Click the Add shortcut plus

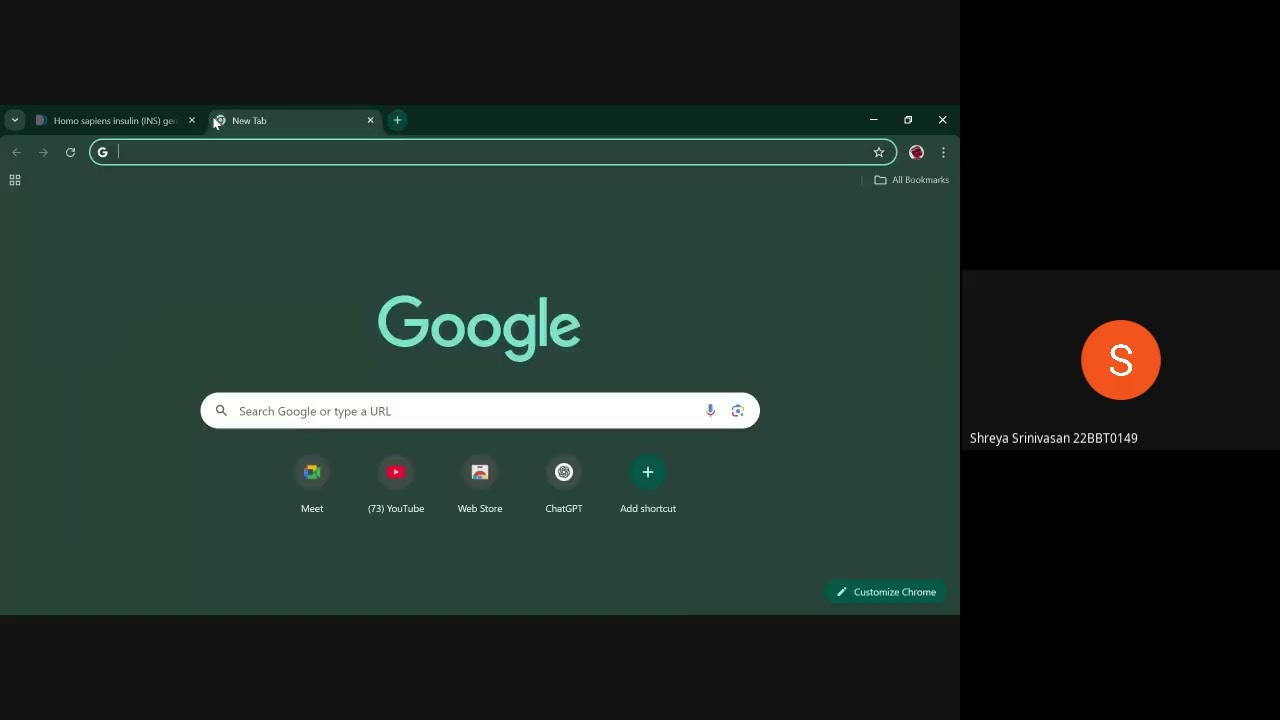648,472
